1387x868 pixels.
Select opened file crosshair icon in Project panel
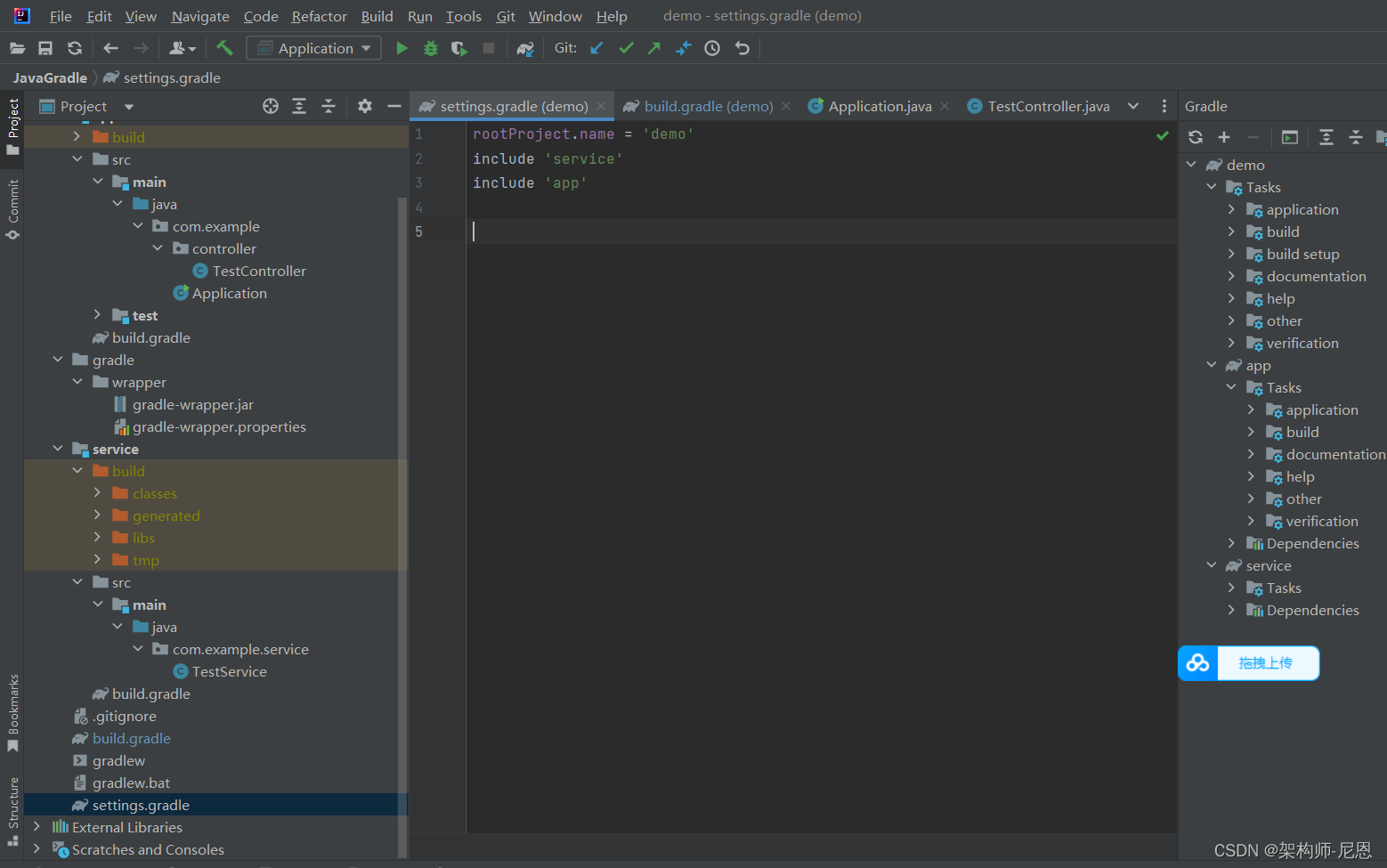pyautogui.click(x=271, y=106)
